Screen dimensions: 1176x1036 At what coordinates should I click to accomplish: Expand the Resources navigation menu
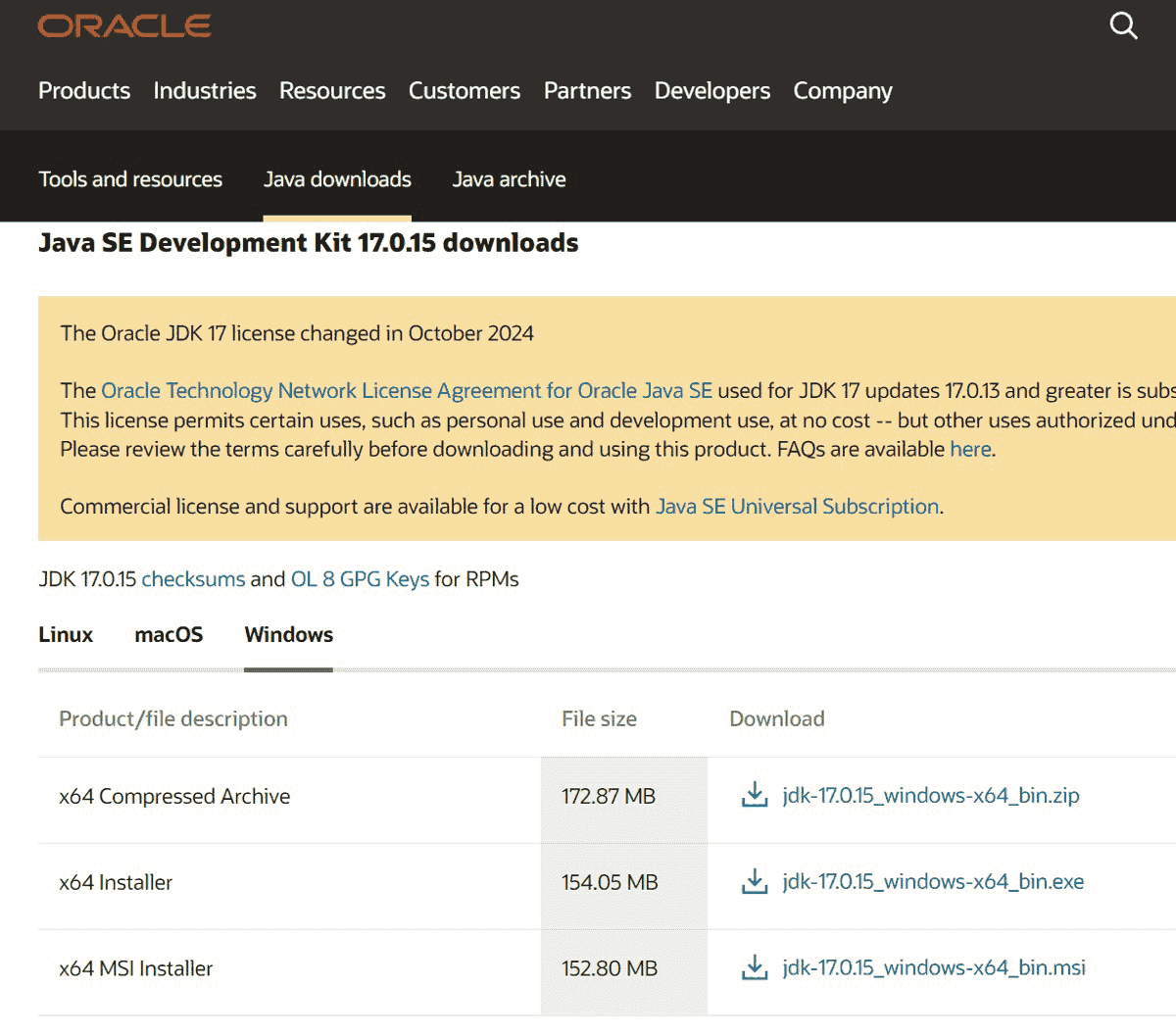332,91
